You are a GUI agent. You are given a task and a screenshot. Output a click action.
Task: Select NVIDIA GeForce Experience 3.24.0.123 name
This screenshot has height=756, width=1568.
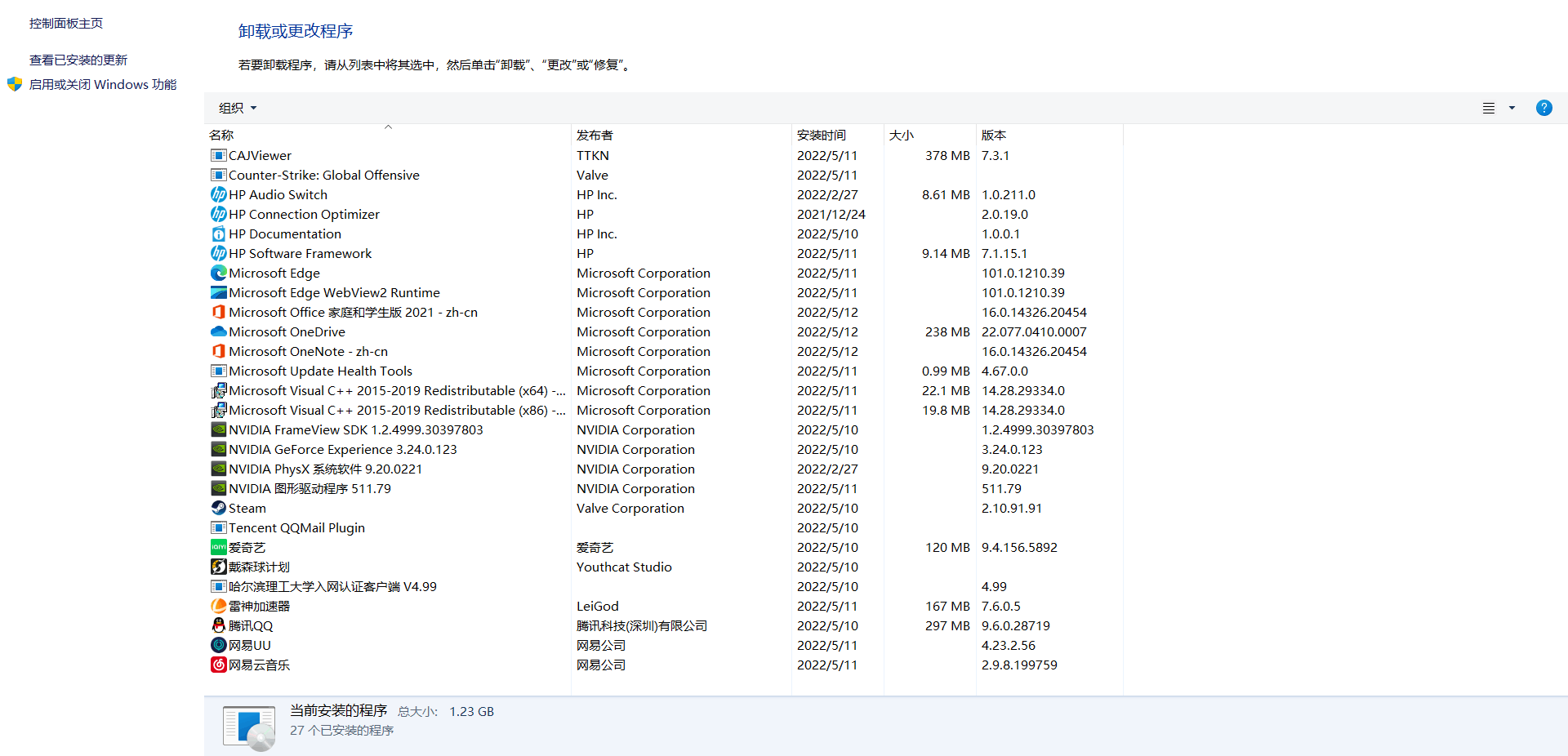click(x=343, y=449)
